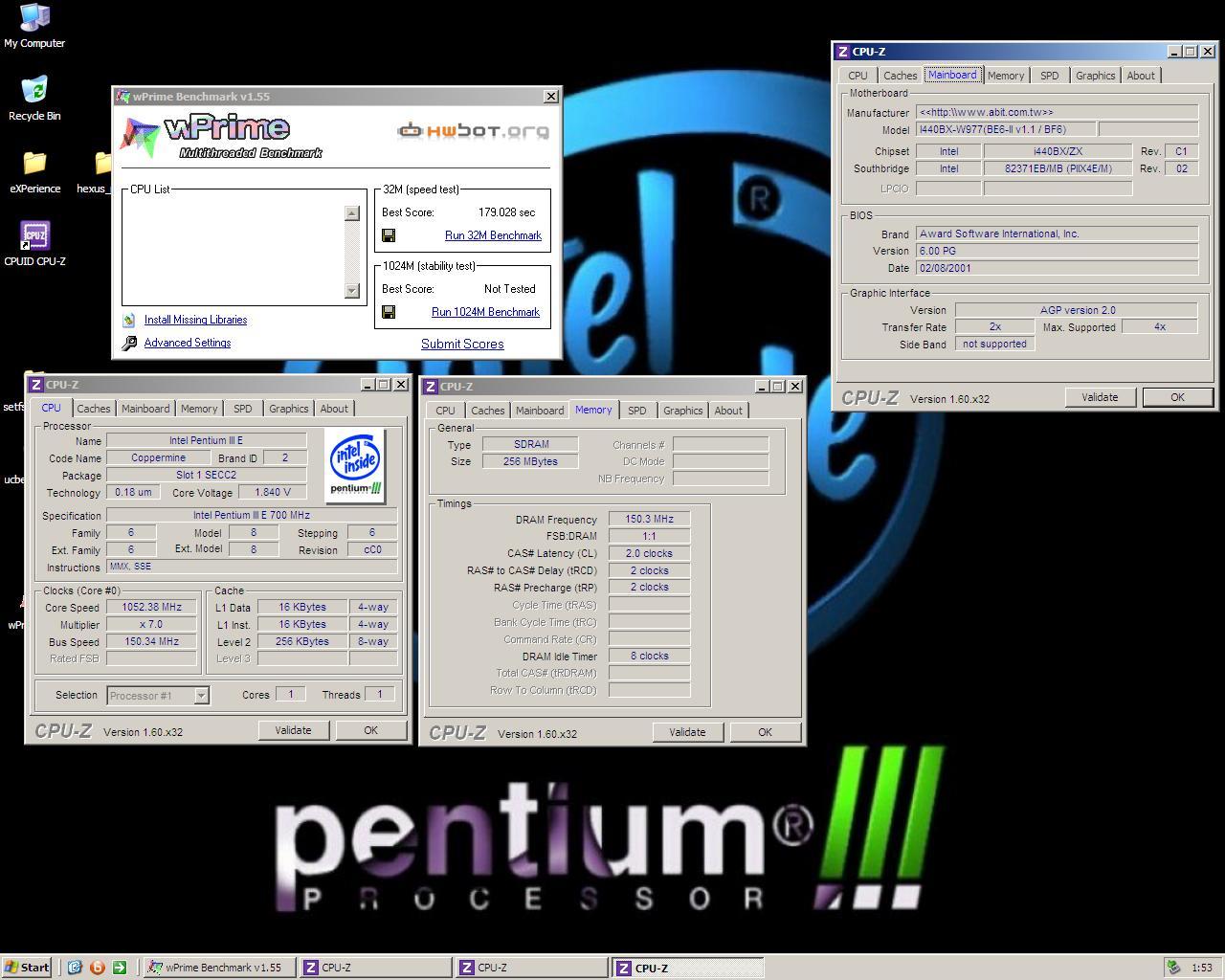Click the save icon beside Run 32M Benchmark
Viewport: 1225px width, 980px height.
click(389, 235)
